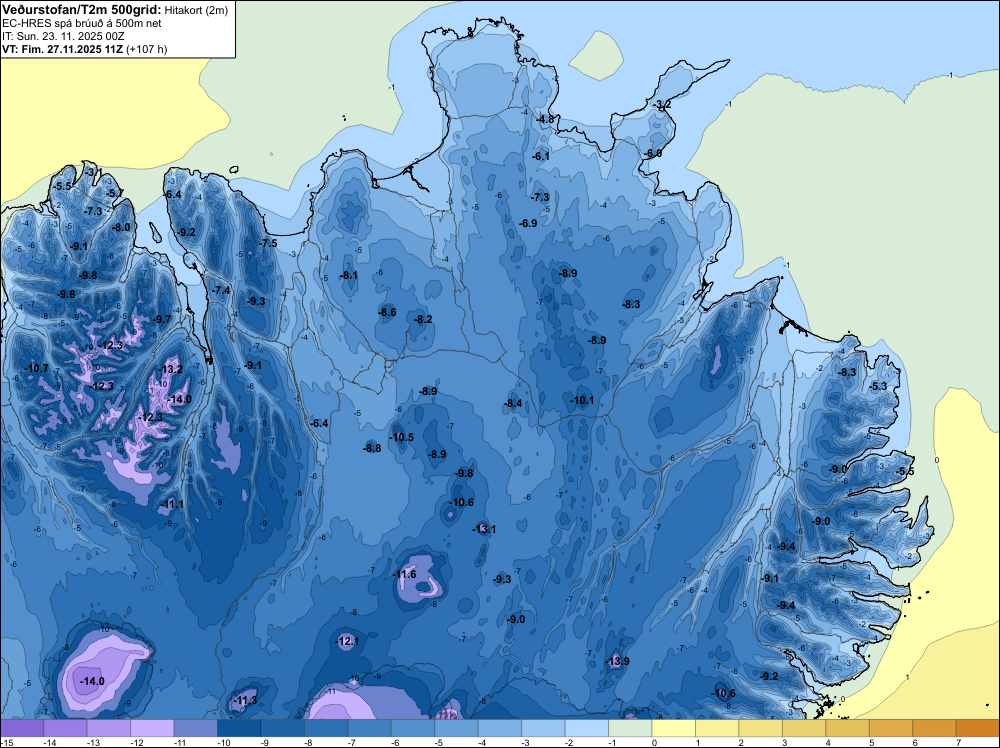Screen dimensions: 1000x748
Task: Click the -8.6 temperature value on map
Action: (386, 312)
